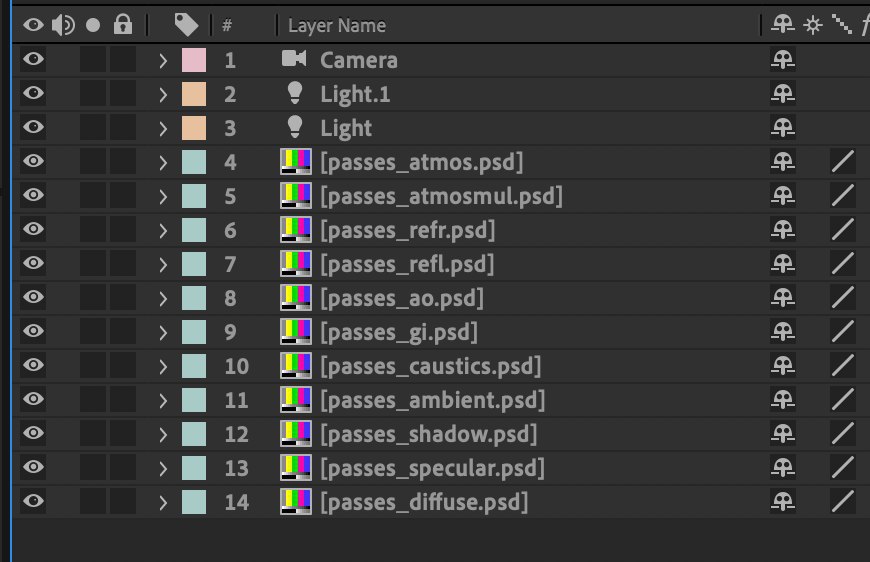Expand the passes_shadow.psd layer
Image resolution: width=870 pixels, height=562 pixels.
click(163, 434)
